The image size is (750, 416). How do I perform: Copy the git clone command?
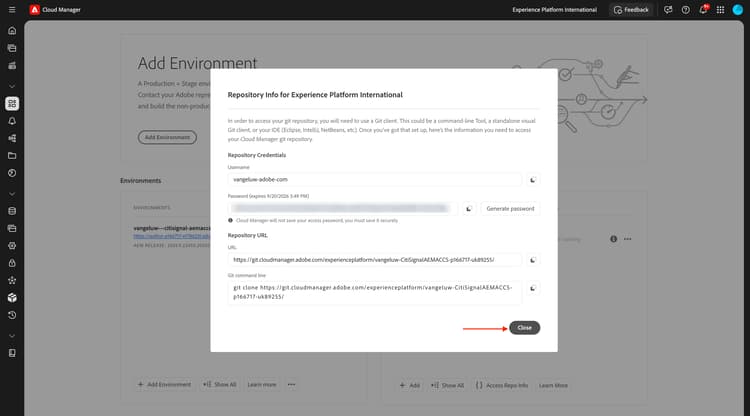(x=532, y=288)
